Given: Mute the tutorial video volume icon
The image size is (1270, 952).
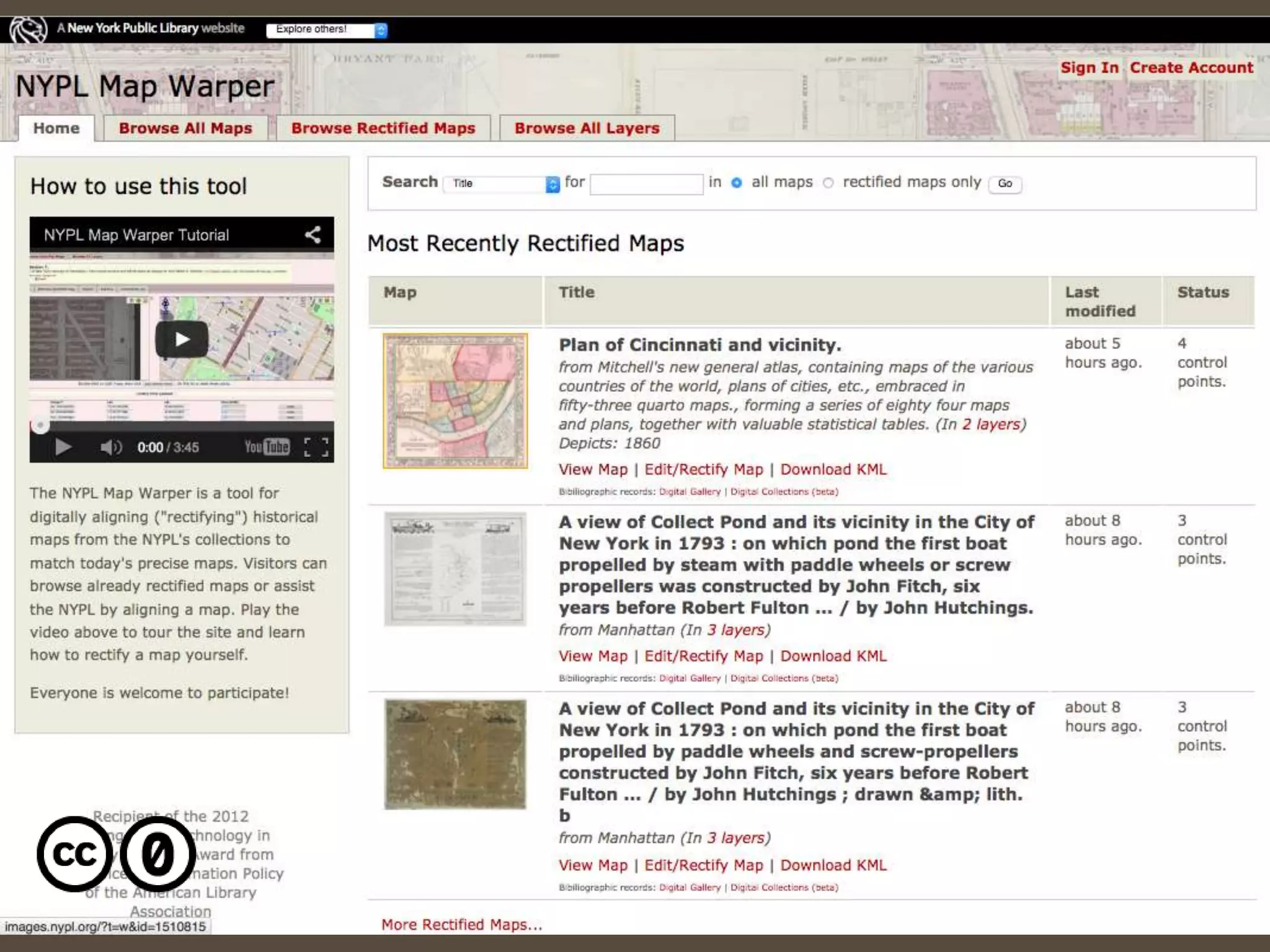Looking at the screenshot, I should pyautogui.click(x=110, y=447).
